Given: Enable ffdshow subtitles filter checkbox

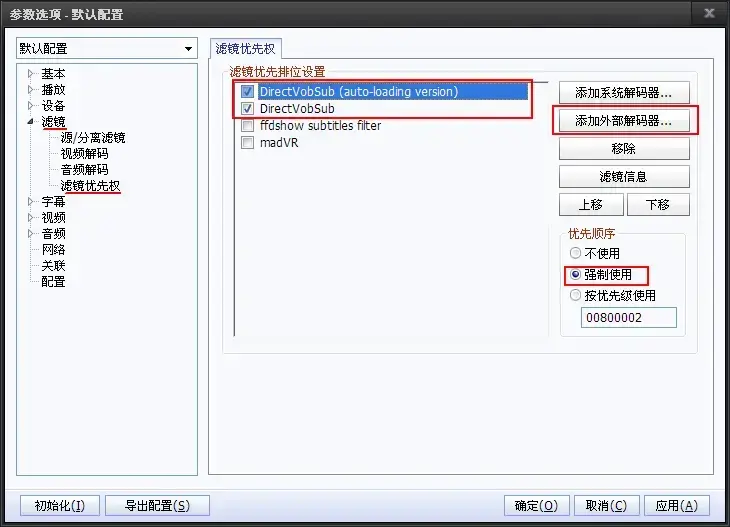Looking at the screenshot, I should tap(247, 126).
